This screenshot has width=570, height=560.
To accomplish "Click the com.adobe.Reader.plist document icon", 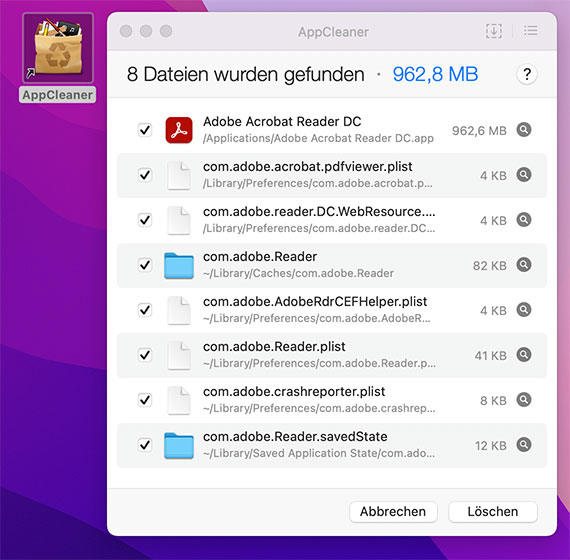I will pos(179,356).
